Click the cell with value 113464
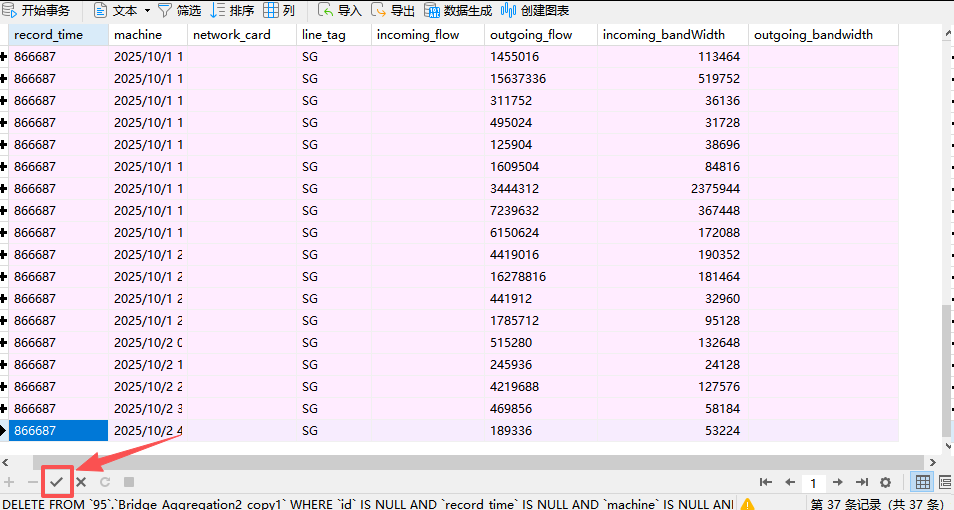The width and height of the screenshot is (954, 510). 672,57
